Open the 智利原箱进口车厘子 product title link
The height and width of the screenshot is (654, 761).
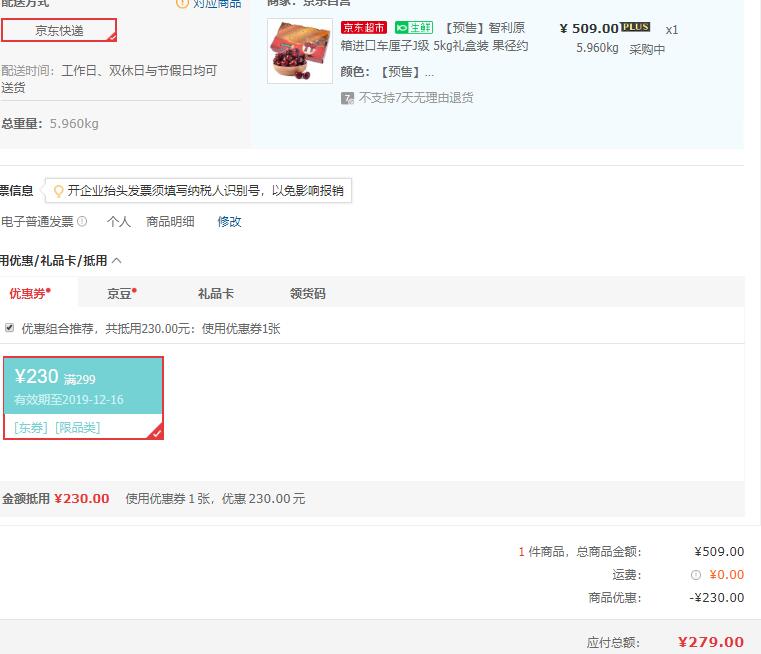434,37
